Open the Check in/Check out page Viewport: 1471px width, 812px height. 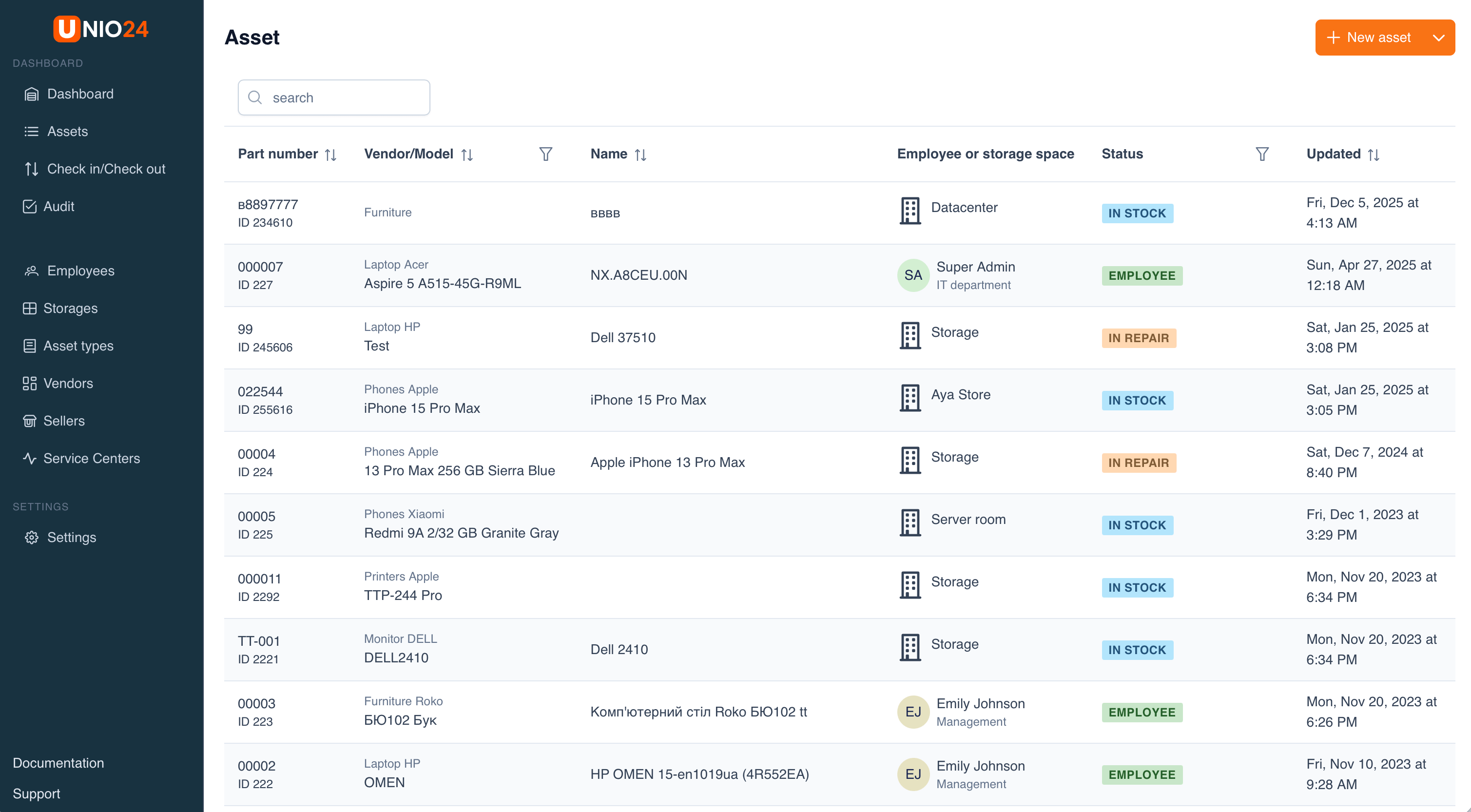pos(106,169)
